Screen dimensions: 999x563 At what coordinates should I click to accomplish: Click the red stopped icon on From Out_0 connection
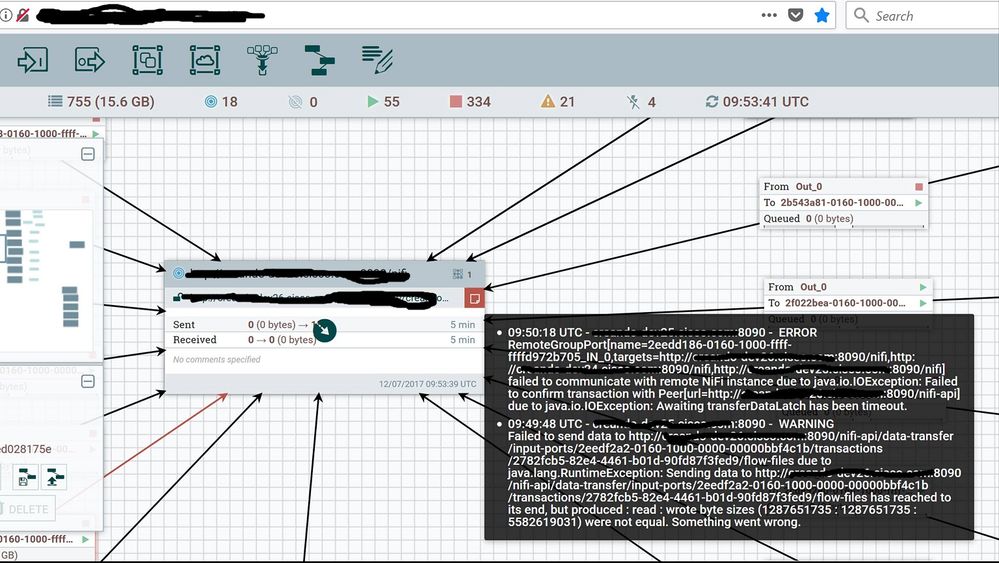(919, 187)
